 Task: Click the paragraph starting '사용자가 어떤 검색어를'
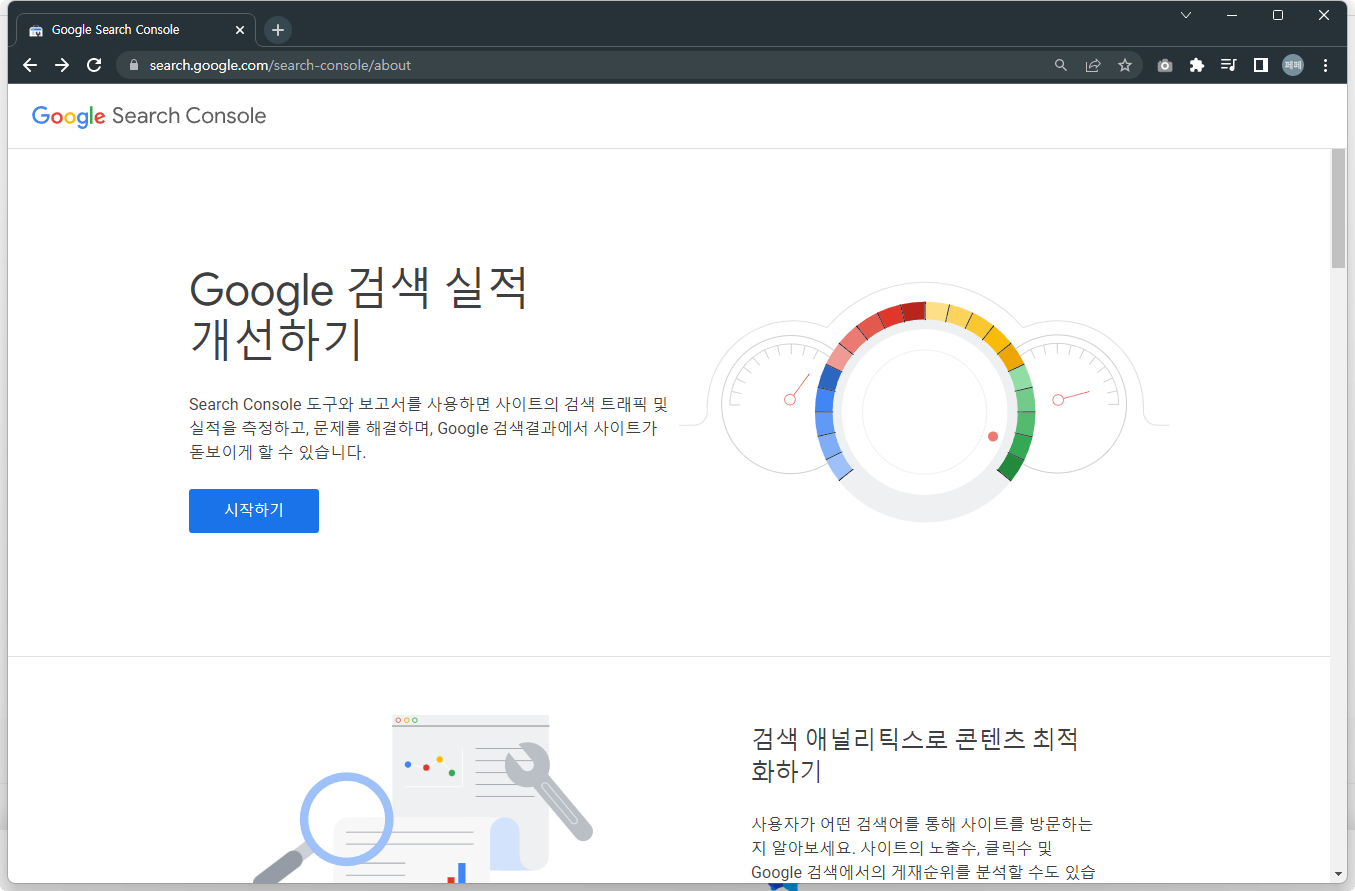click(923, 848)
